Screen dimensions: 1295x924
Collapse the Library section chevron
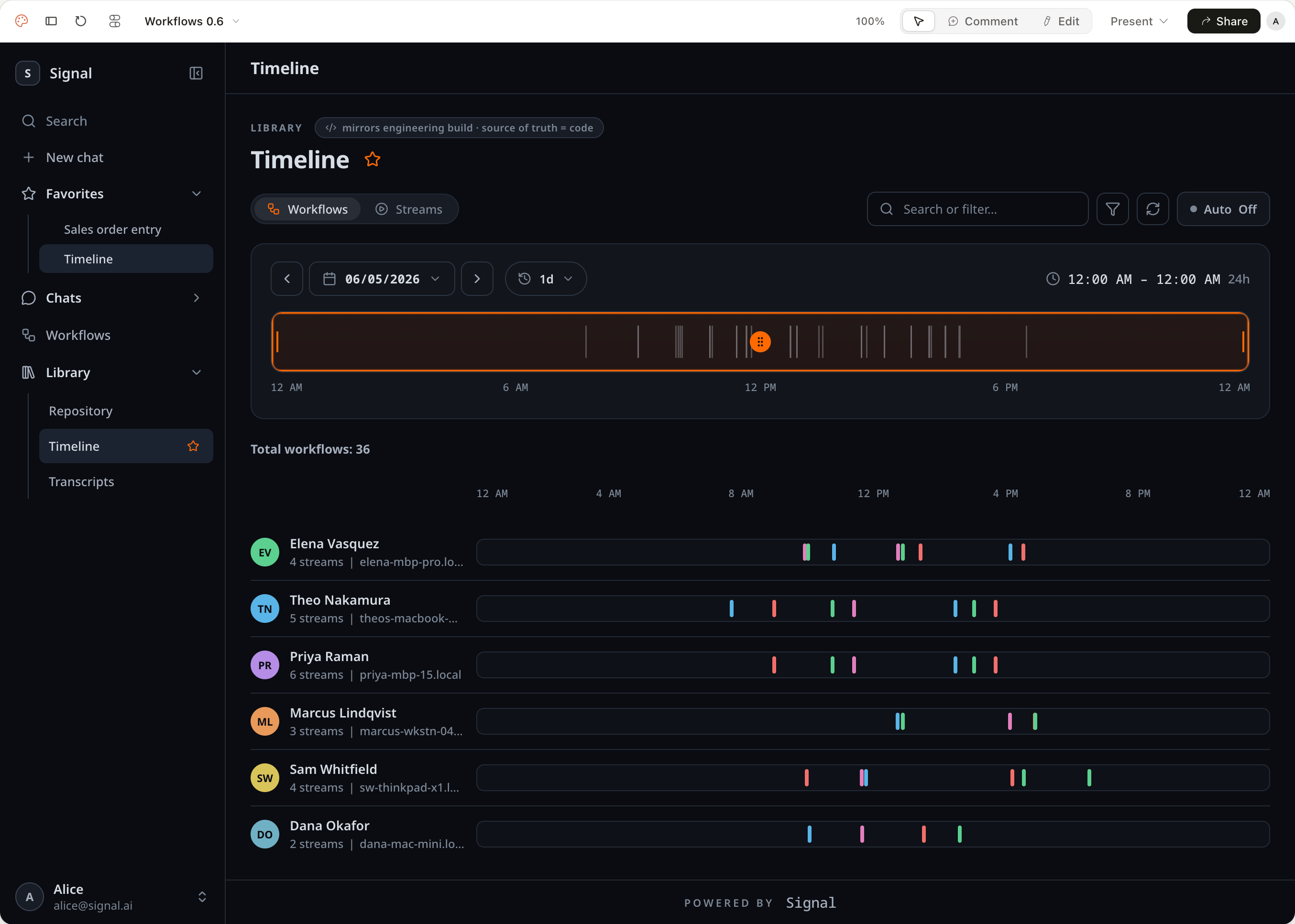[x=197, y=373]
